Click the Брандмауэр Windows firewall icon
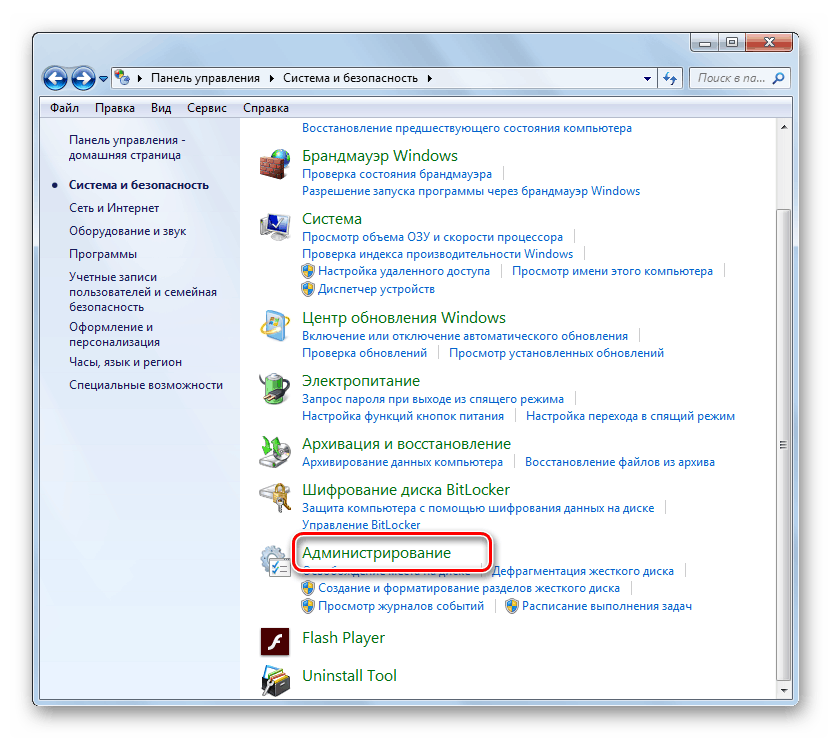Image resolution: width=832 pixels, height=739 pixels. [275, 162]
